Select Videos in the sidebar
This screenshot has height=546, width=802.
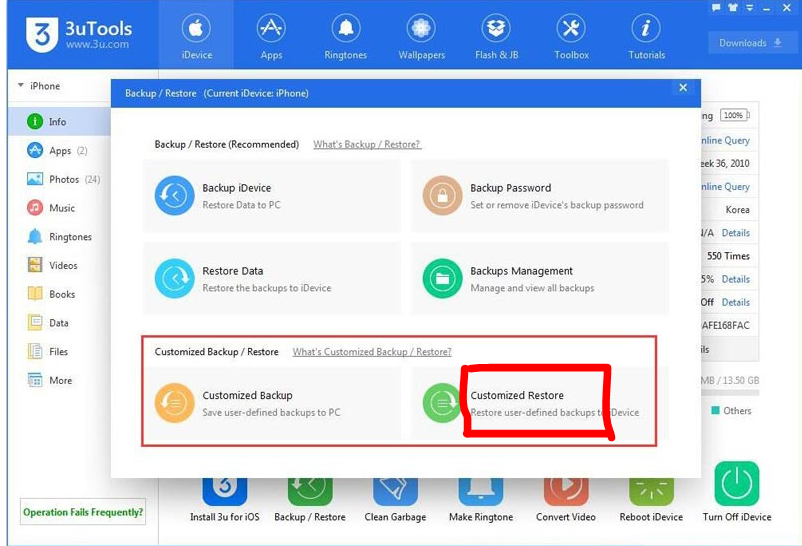click(59, 265)
